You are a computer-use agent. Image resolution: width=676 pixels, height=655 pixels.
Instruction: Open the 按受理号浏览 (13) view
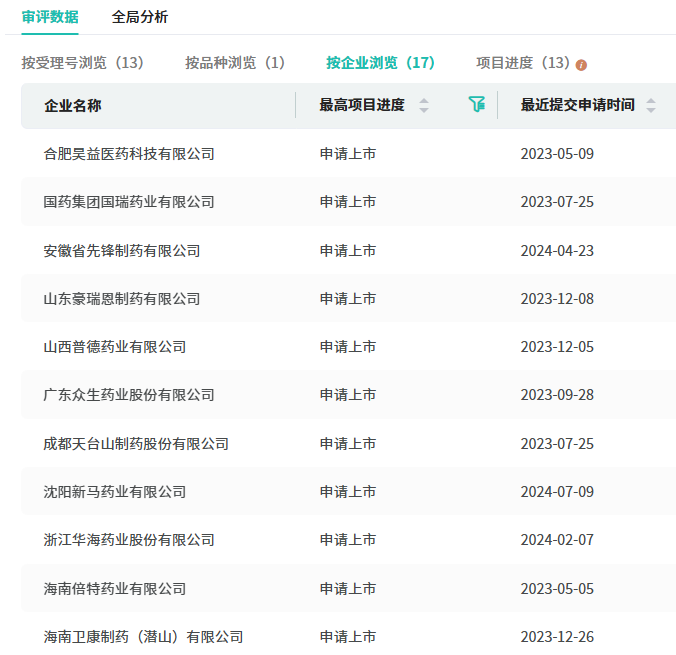click(83, 63)
